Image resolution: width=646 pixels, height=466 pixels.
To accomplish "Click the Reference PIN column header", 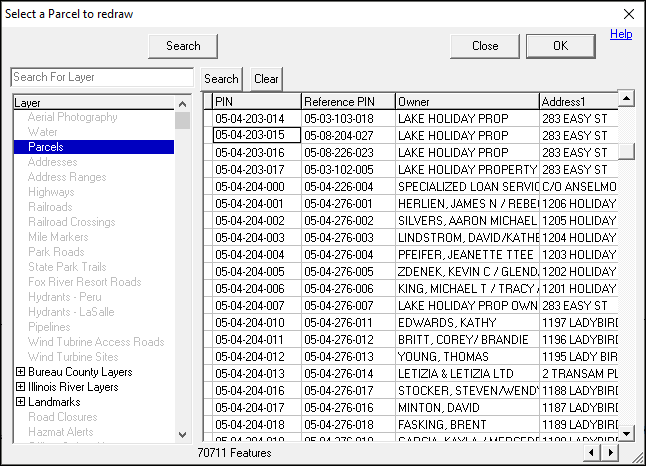I will point(347,102).
